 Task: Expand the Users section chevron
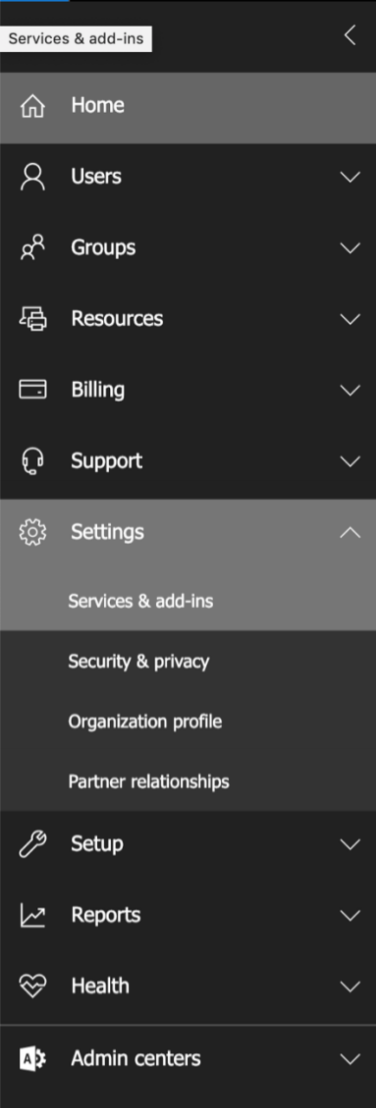350,177
